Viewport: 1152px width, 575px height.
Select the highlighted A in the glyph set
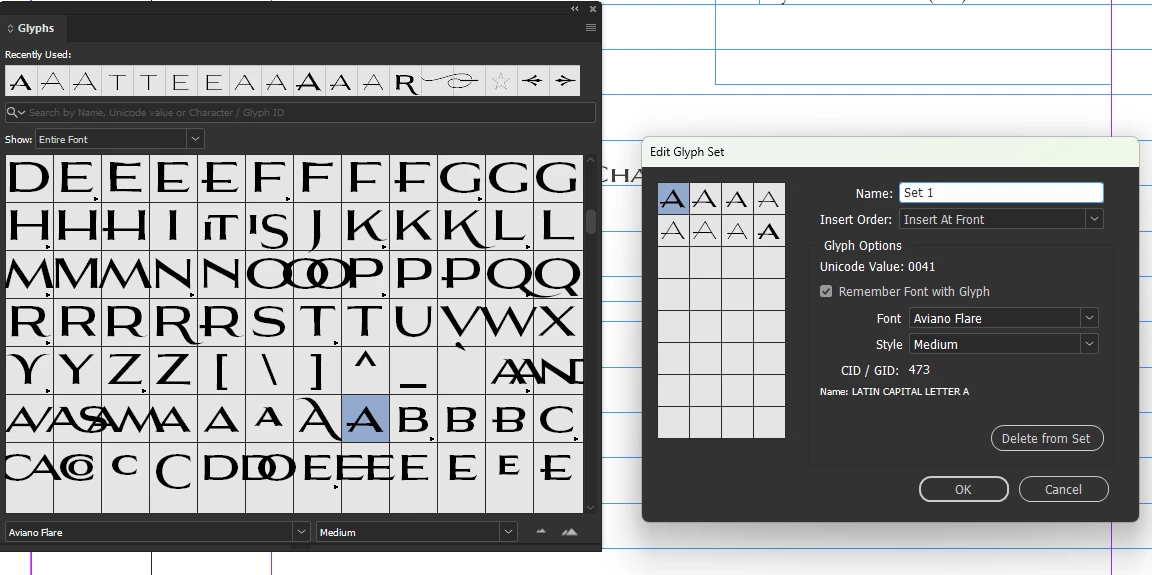point(673,198)
